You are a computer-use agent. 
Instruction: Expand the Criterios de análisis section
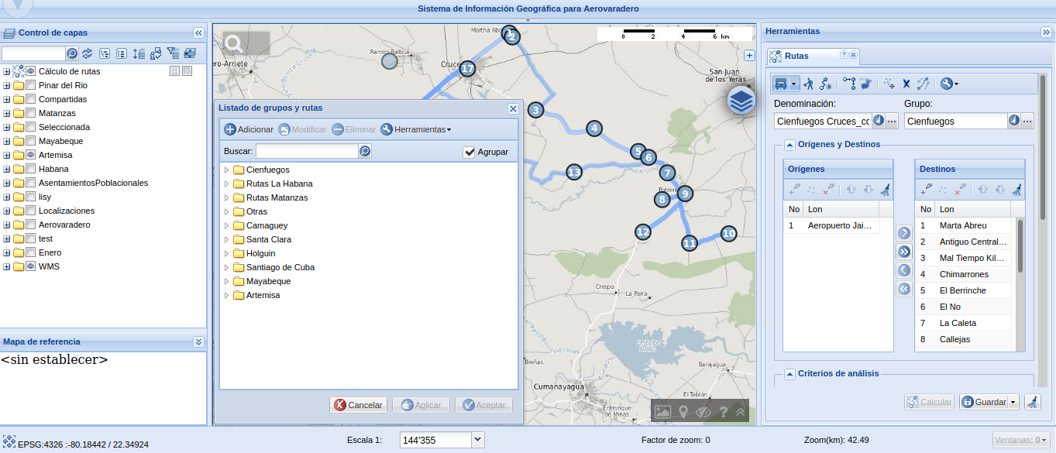pyautogui.click(x=789, y=374)
